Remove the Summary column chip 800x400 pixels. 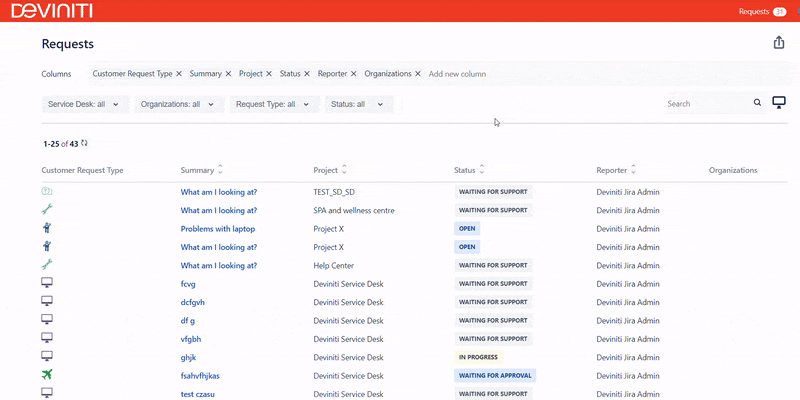coord(228,73)
